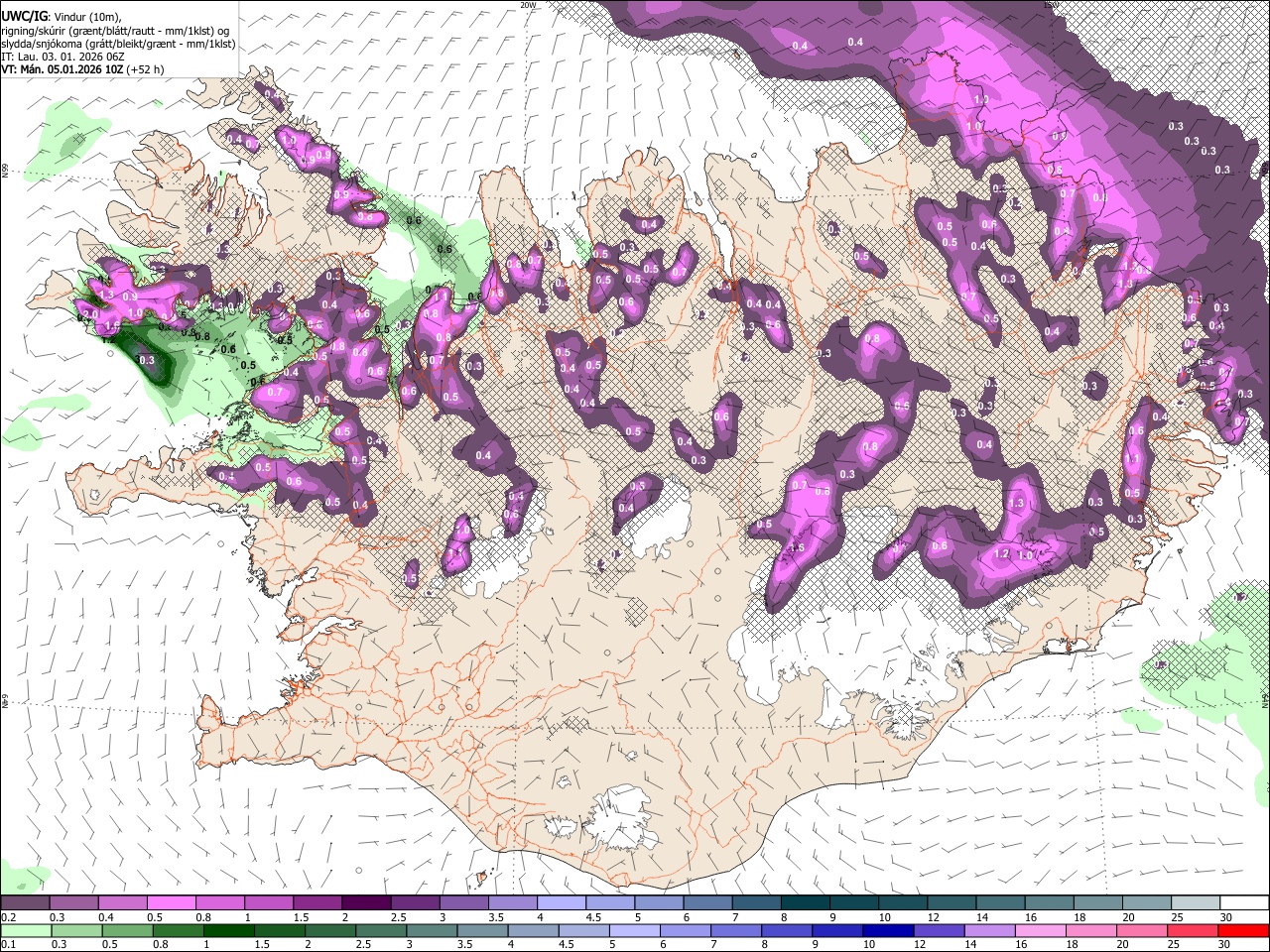Click the upper scale swatch between 12 and 14
The image size is (1270, 952).
[952, 903]
